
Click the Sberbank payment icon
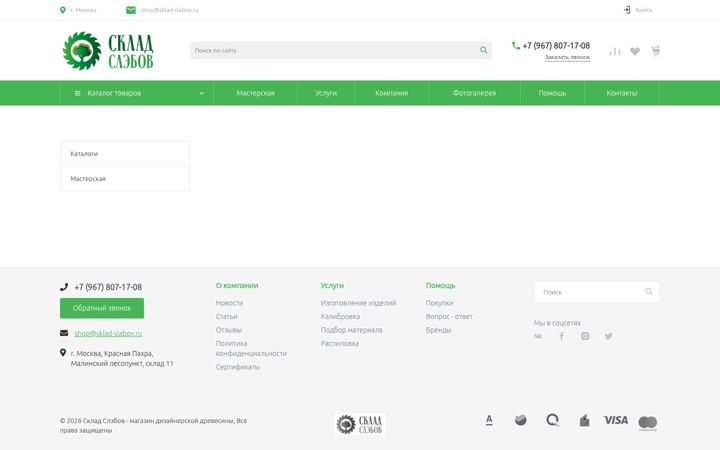[521, 420]
